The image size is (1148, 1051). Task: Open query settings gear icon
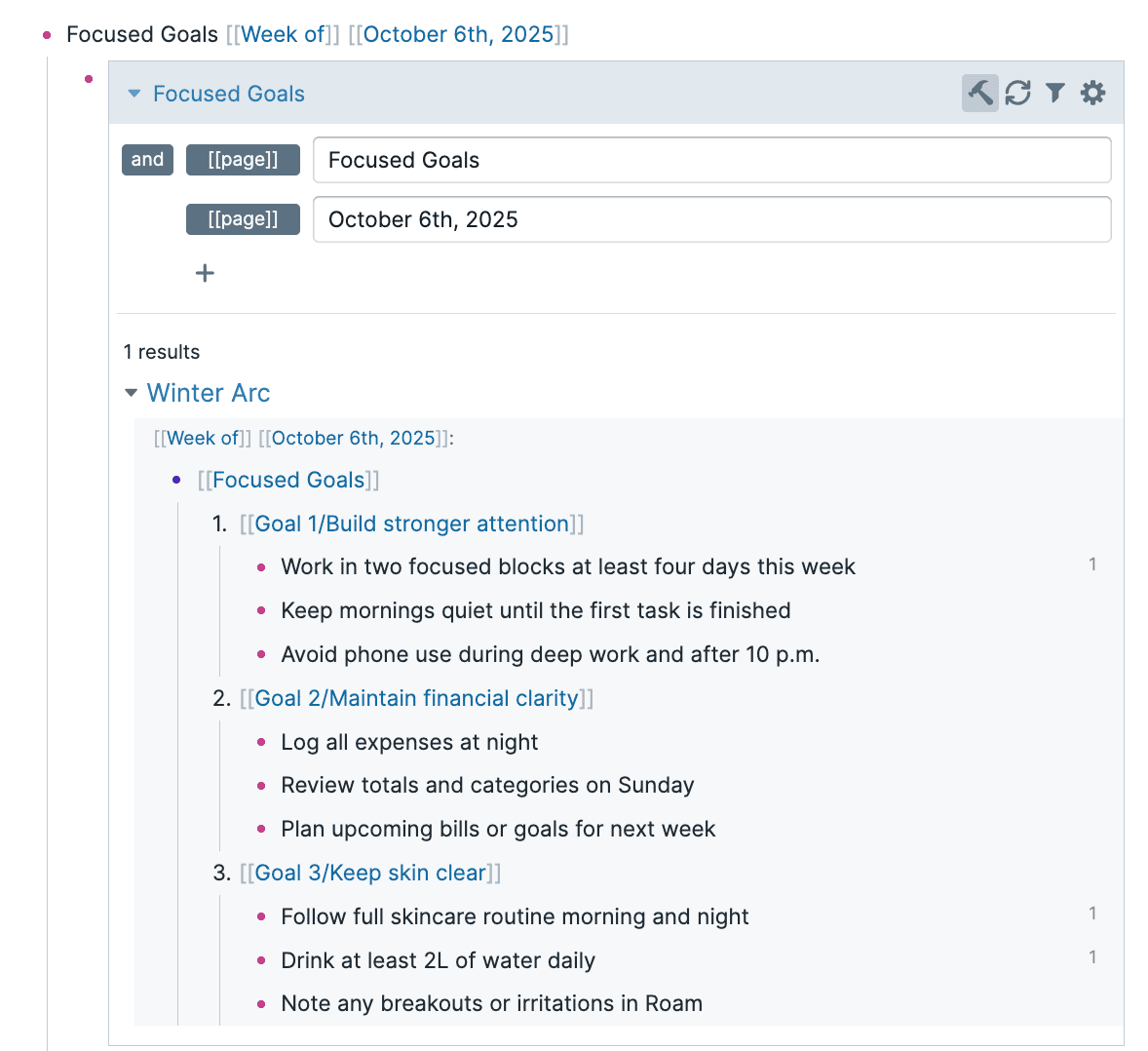(x=1093, y=93)
